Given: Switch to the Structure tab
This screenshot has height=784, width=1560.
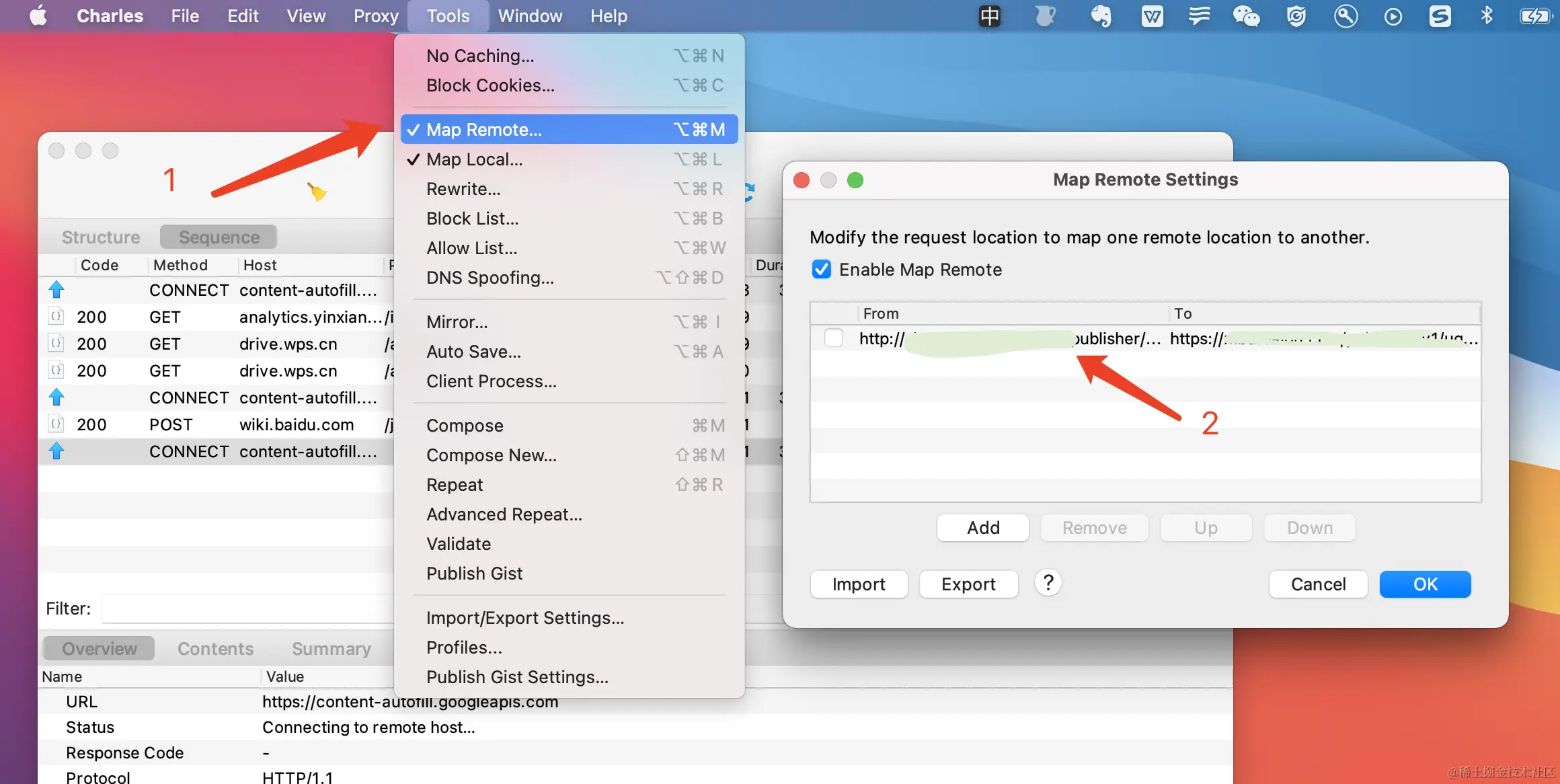Looking at the screenshot, I should (x=101, y=237).
